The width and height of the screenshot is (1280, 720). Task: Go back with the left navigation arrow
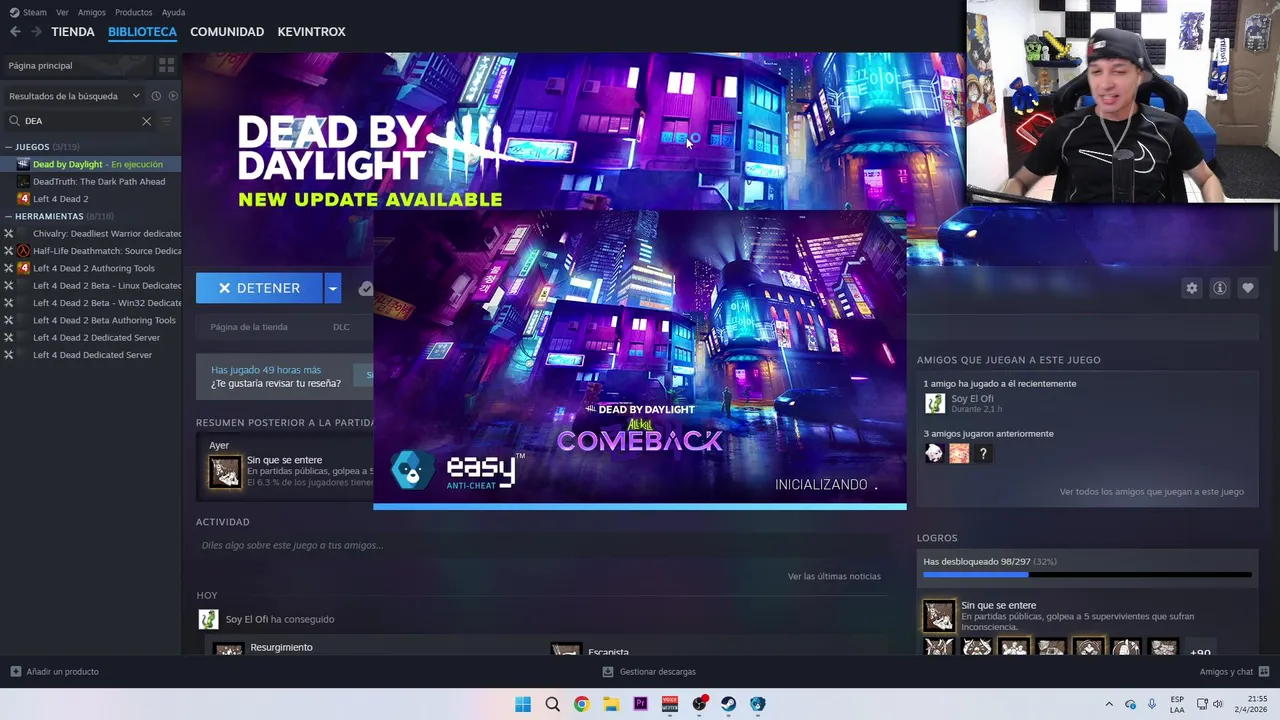pyautogui.click(x=15, y=32)
